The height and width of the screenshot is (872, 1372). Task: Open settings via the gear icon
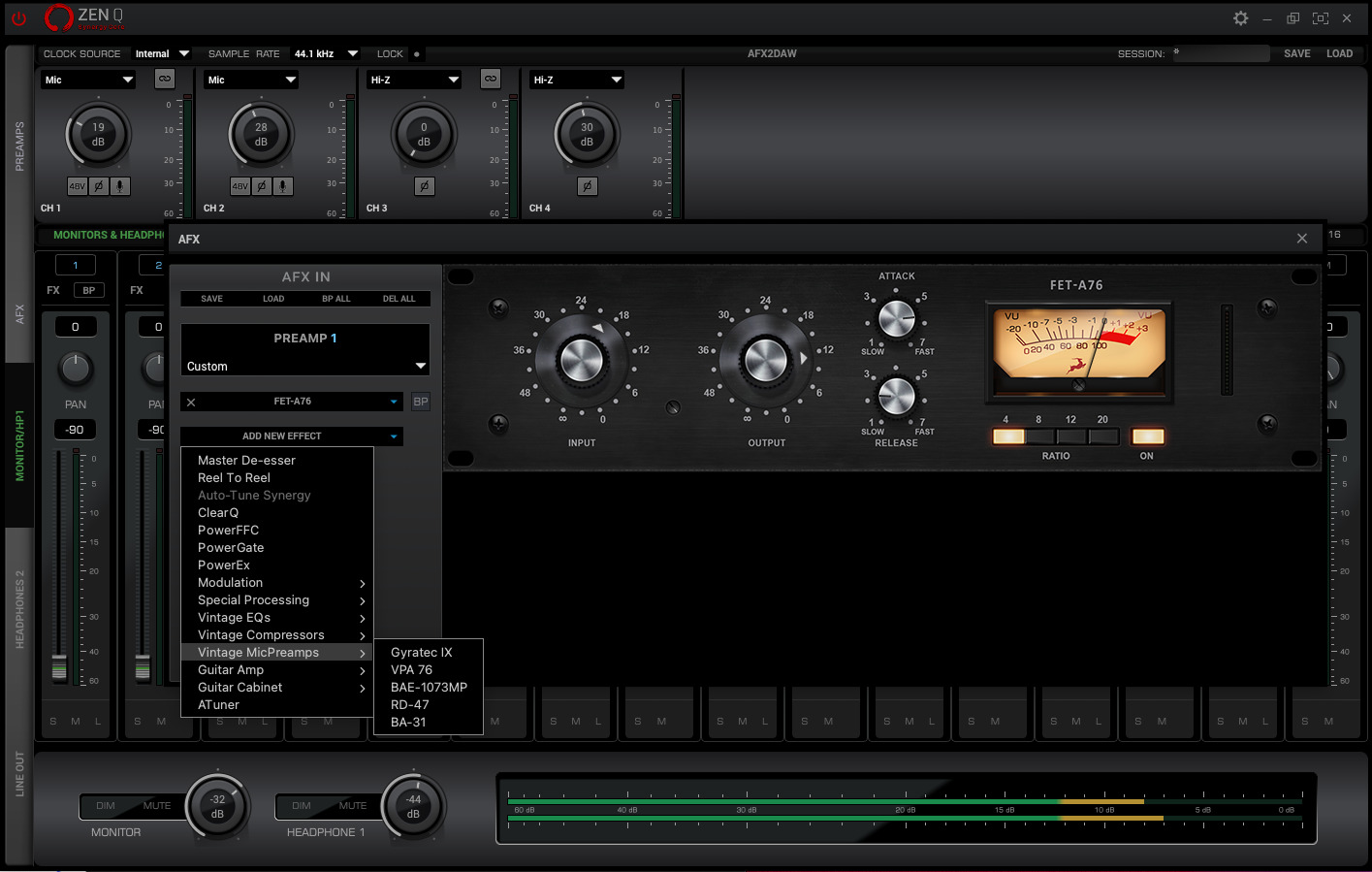1240,18
